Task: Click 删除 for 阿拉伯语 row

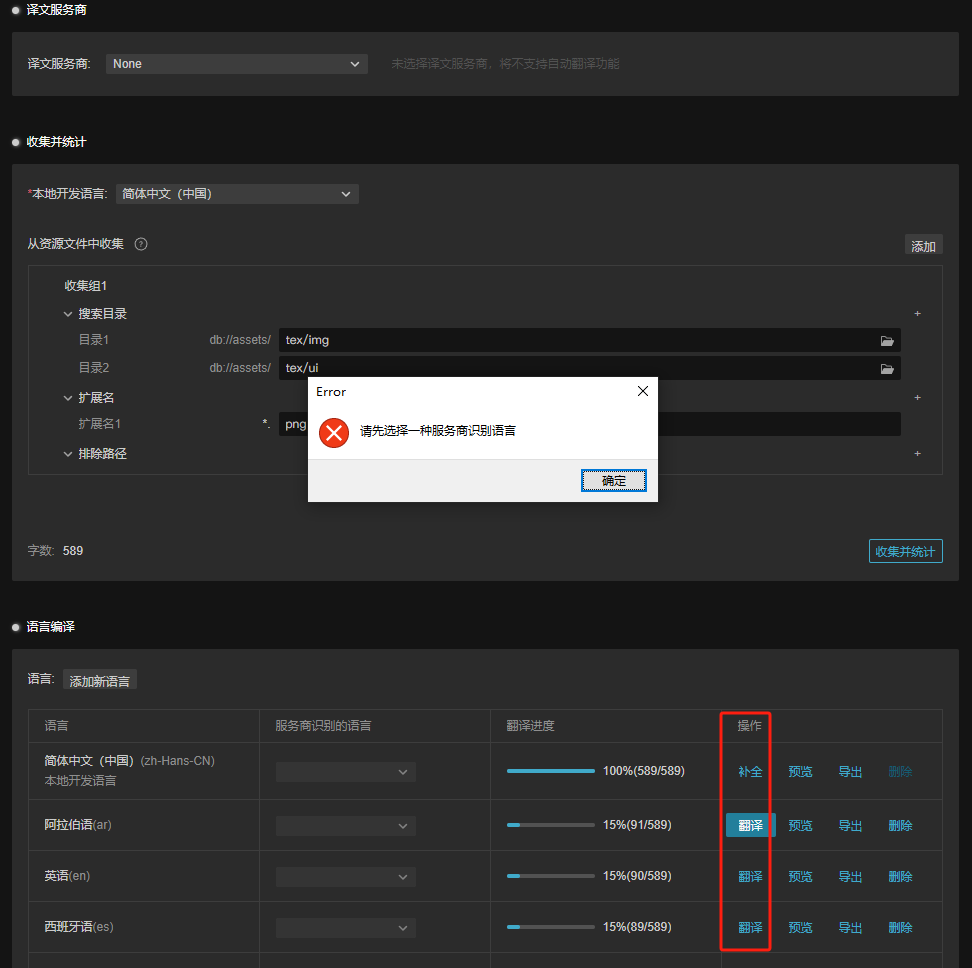Action: [900, 825]
